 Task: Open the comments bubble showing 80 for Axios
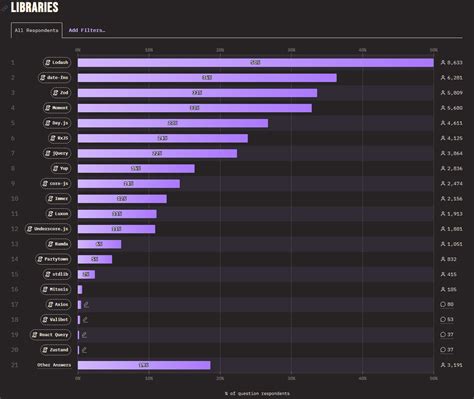(x=447, y=304)
